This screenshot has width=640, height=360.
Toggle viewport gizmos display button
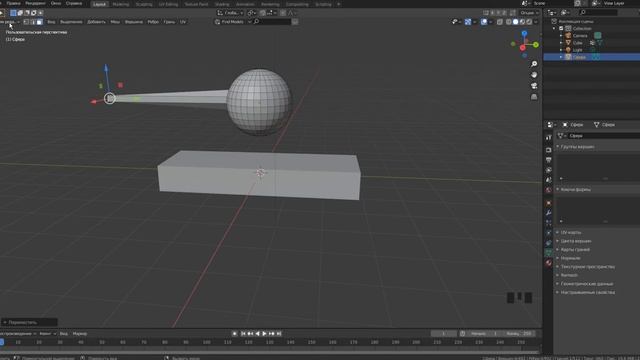point(468,22)
